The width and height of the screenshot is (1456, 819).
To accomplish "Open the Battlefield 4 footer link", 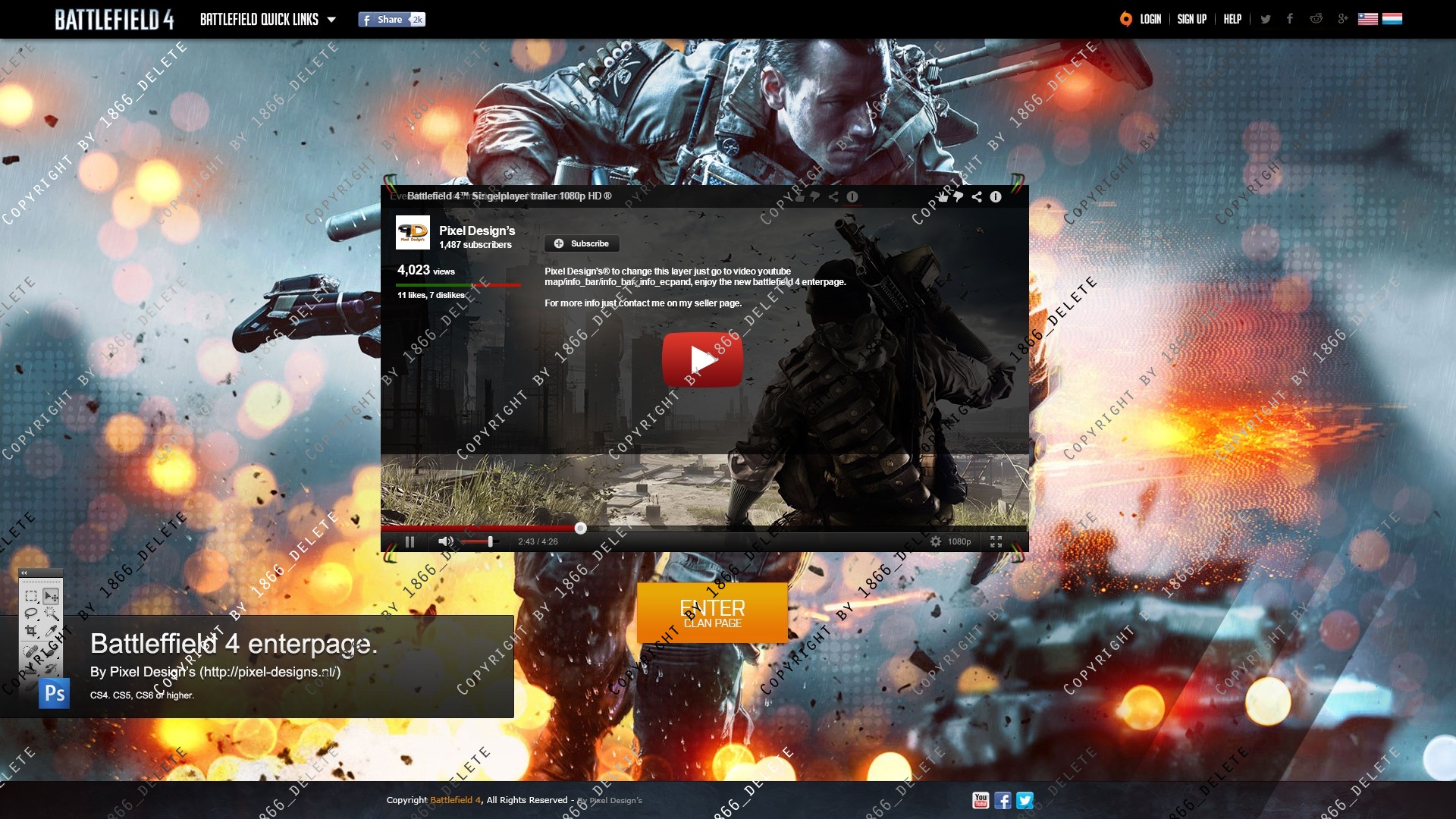I will (456, 800).
